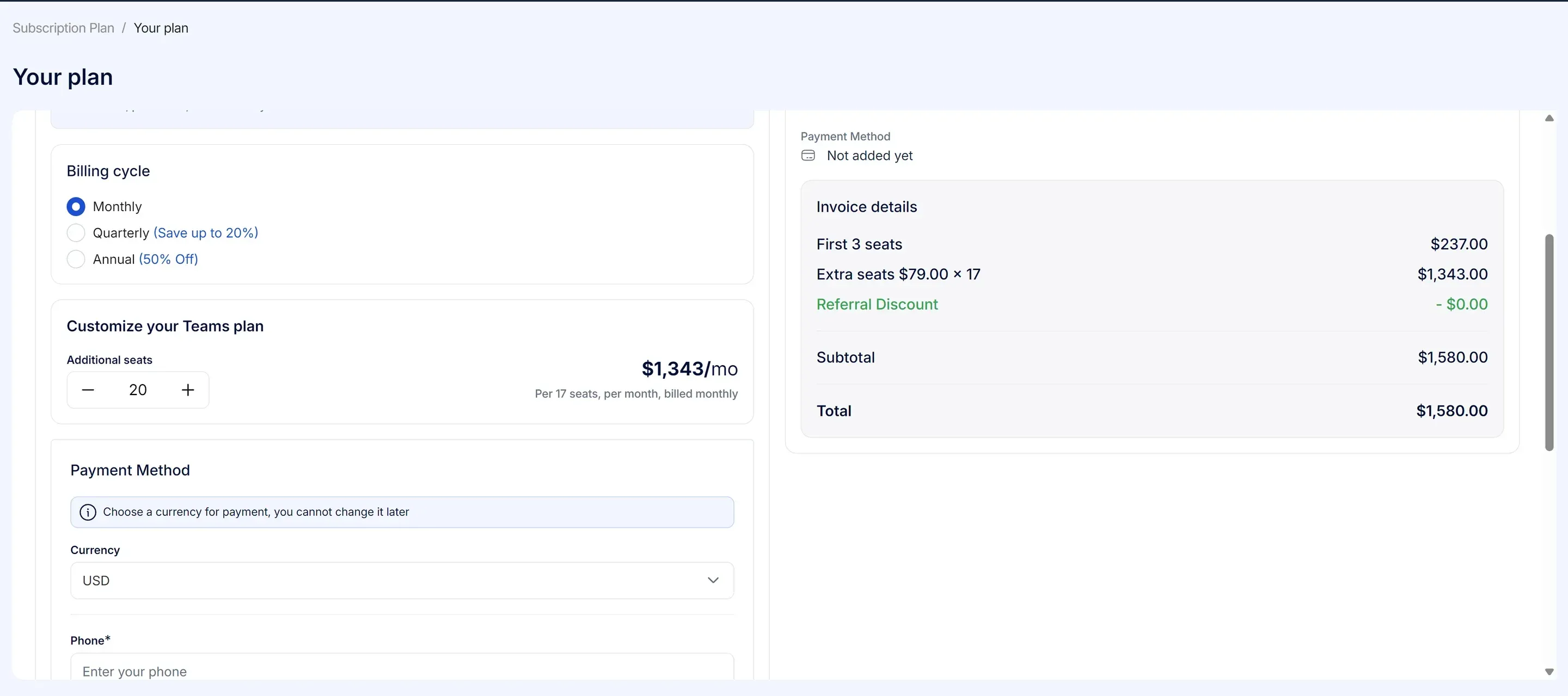1568x696 pixels.
Task: Select the Quarterly billing cycle
Action: pos(76,233)
